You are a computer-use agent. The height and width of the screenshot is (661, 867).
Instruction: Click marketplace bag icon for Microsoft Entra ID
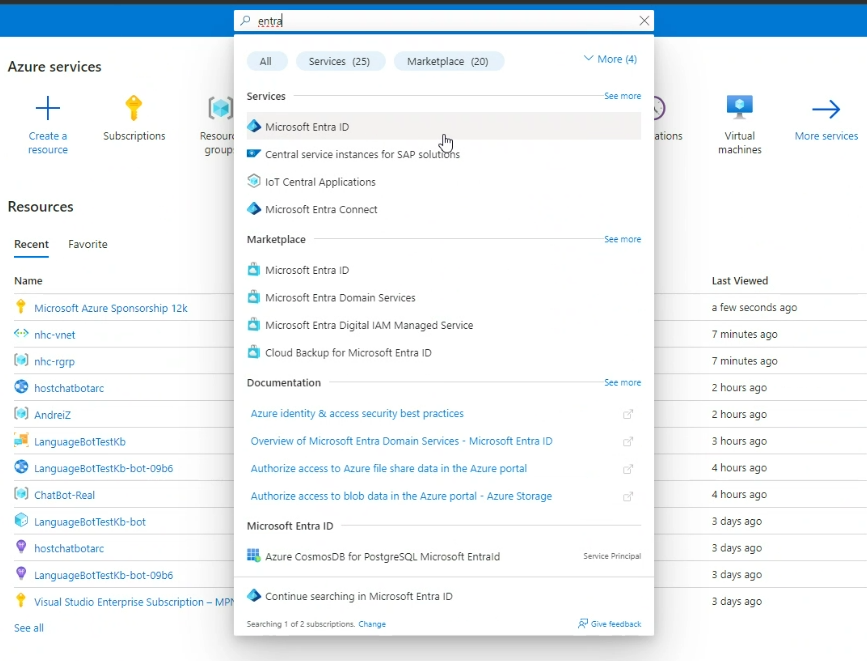click(253, 269)
